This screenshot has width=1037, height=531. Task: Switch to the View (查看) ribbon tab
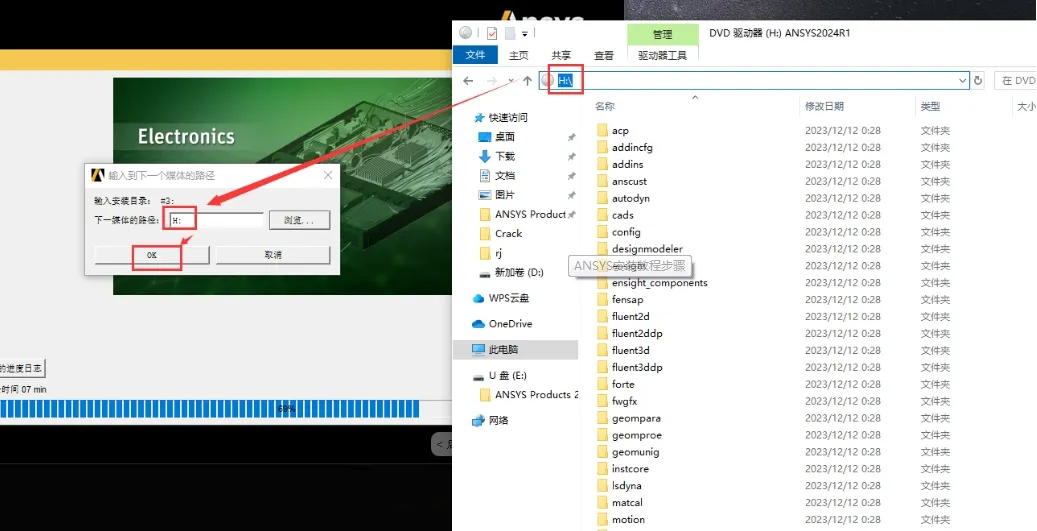(604, 56)
